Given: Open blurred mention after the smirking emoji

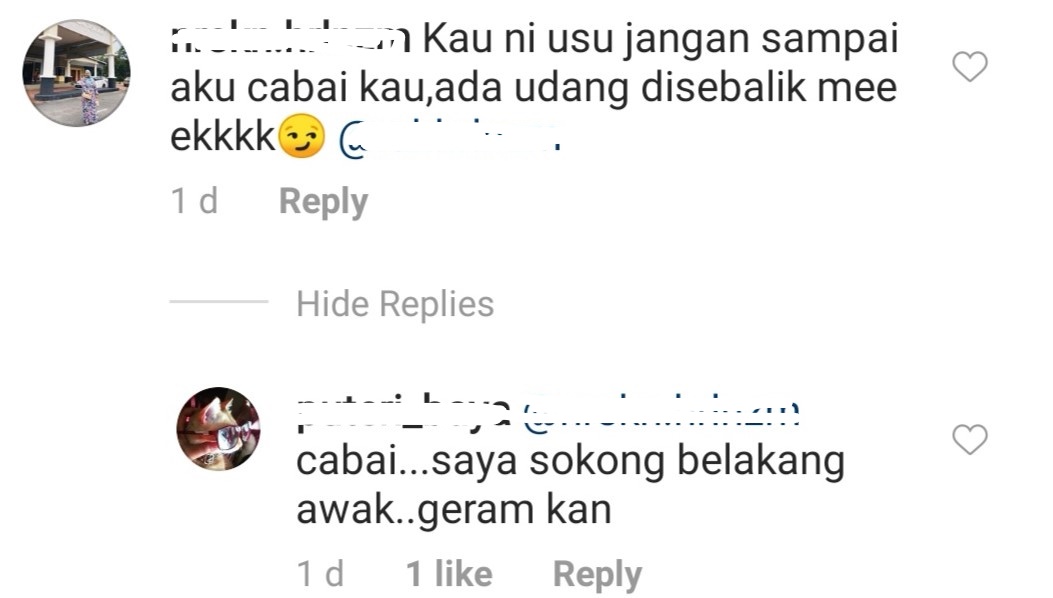Looking at the screenshot, I should (x=449, y=139).
